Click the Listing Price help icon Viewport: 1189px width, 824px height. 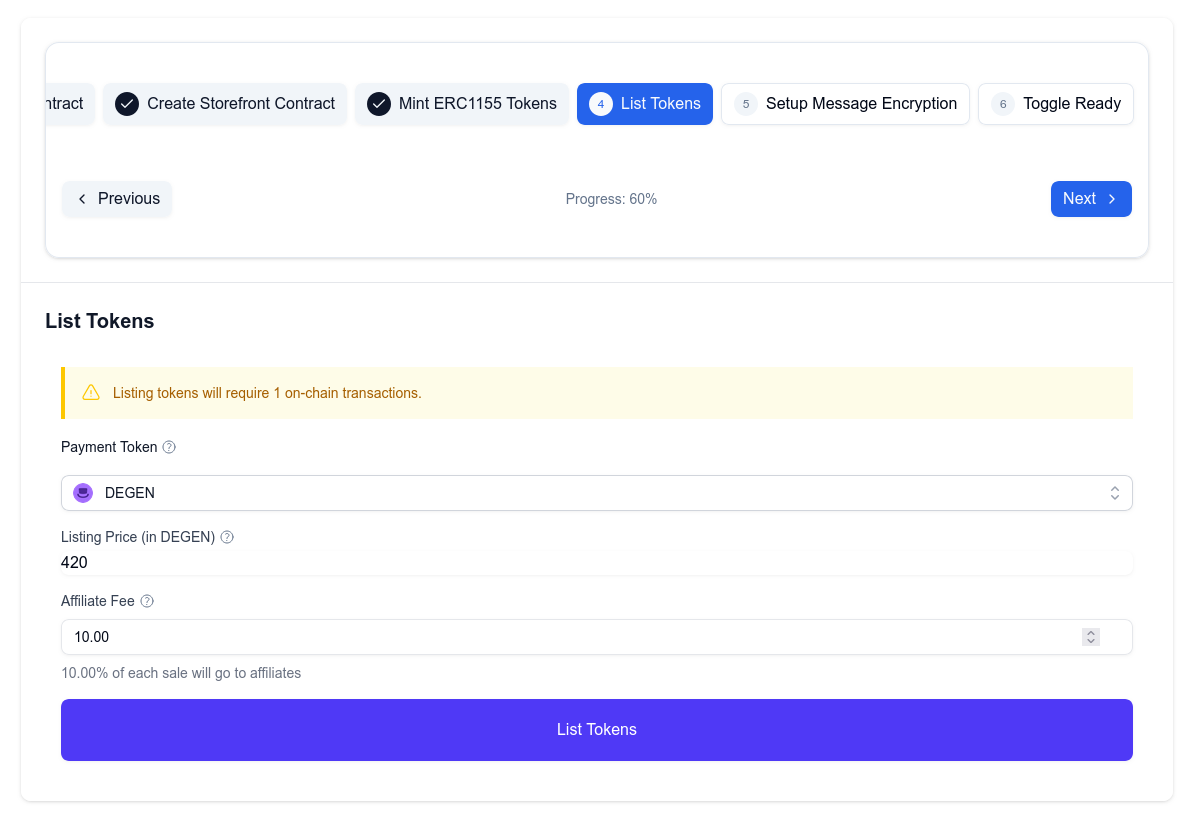click(x=226, y=537)
